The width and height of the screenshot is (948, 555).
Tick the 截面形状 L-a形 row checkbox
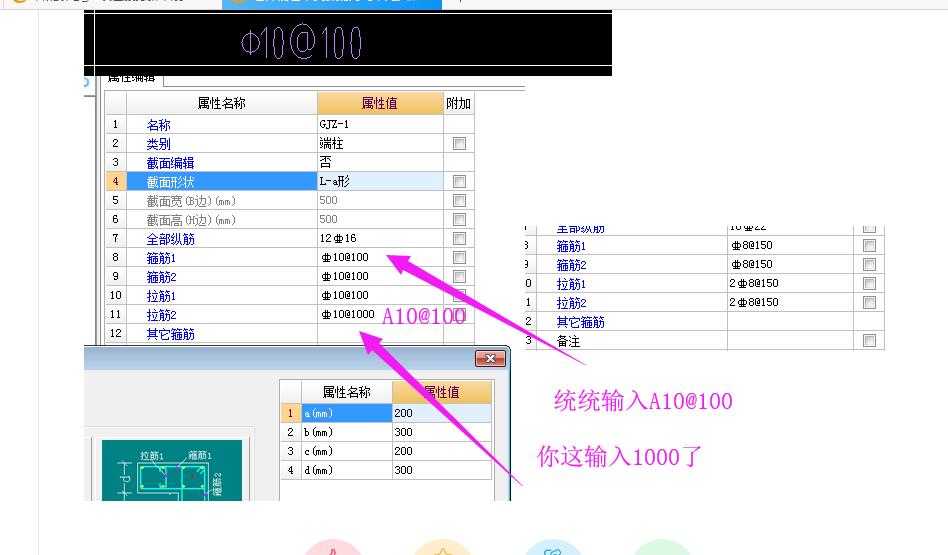point(459,181)
